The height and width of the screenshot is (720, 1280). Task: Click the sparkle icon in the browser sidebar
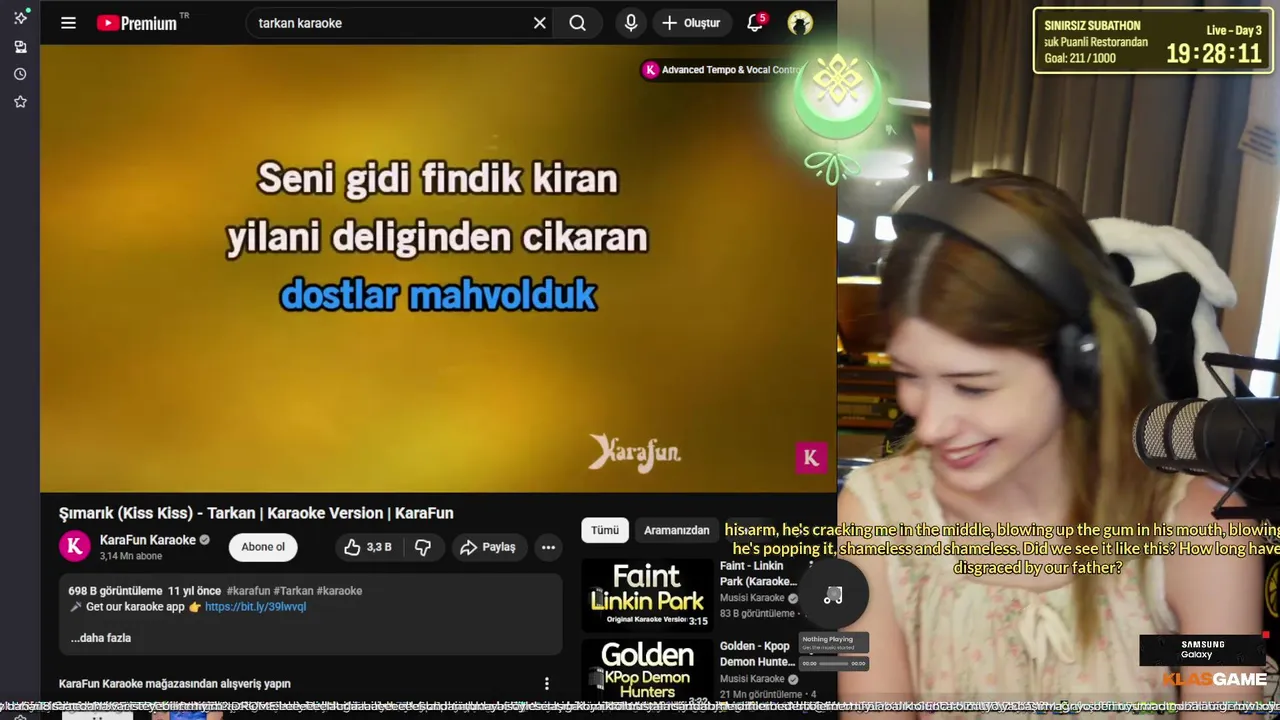tap(20, 17)
